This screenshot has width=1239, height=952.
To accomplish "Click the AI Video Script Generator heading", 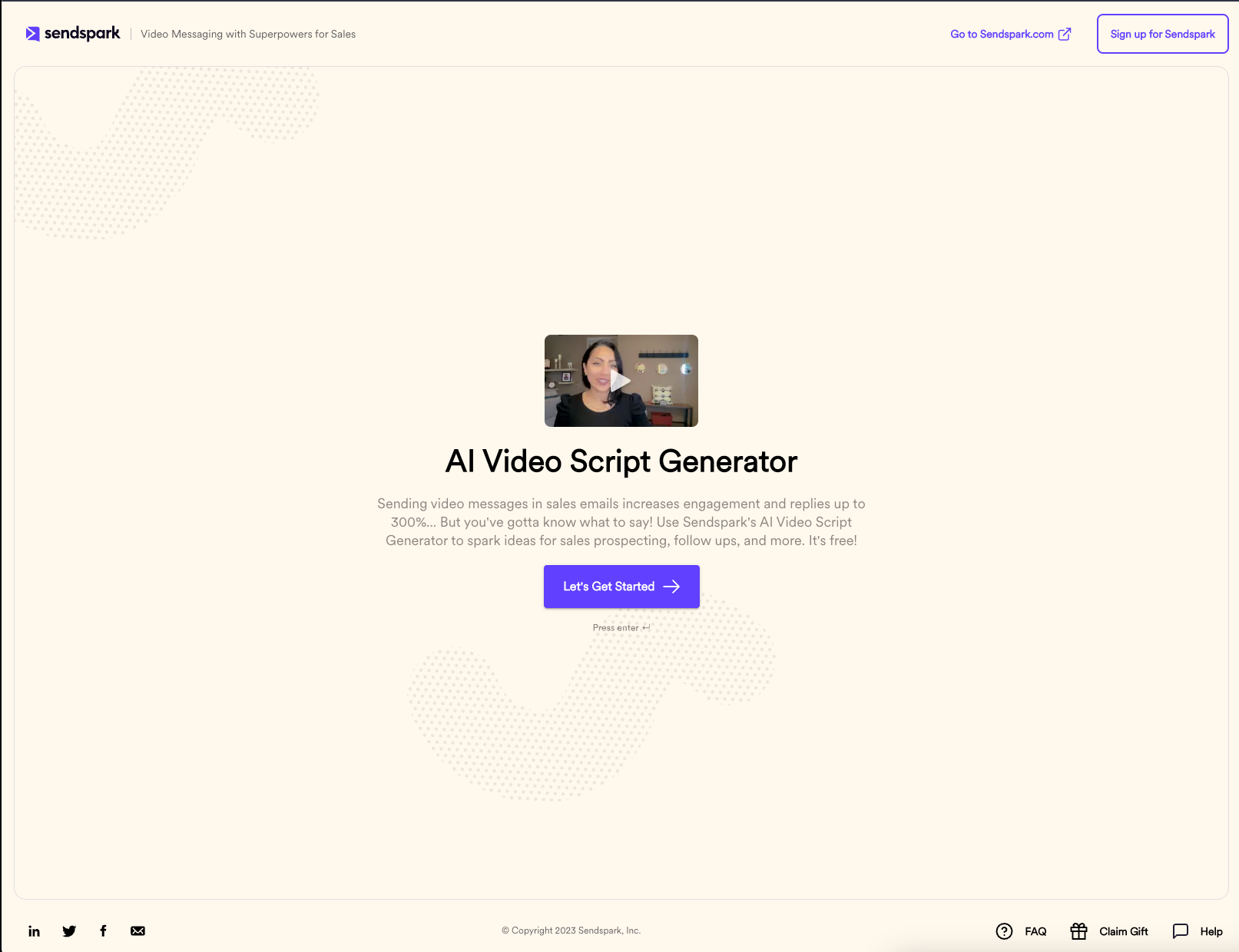I will (621, 461).
